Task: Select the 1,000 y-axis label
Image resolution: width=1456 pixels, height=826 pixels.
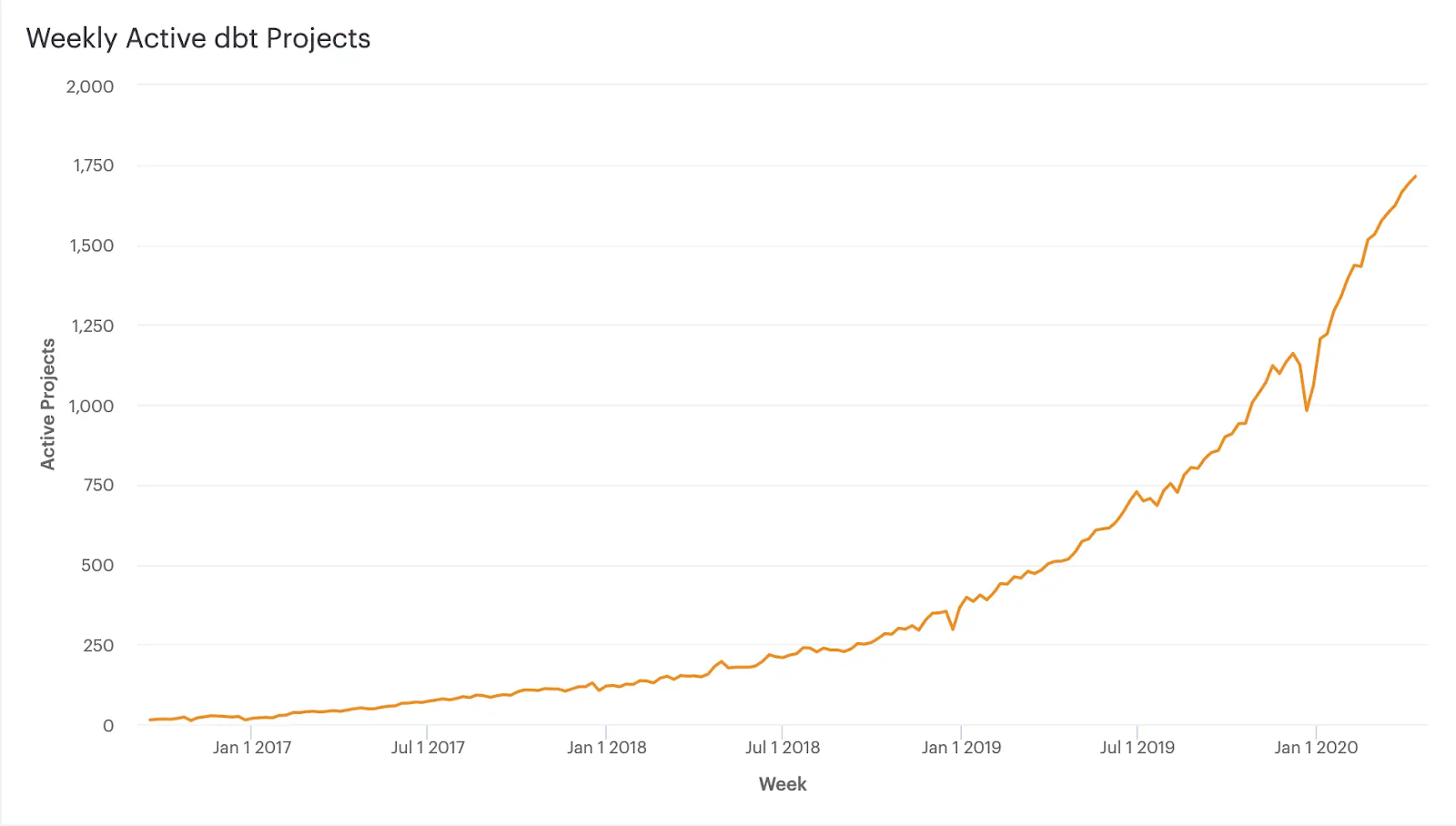Action: tap(92, 406)
